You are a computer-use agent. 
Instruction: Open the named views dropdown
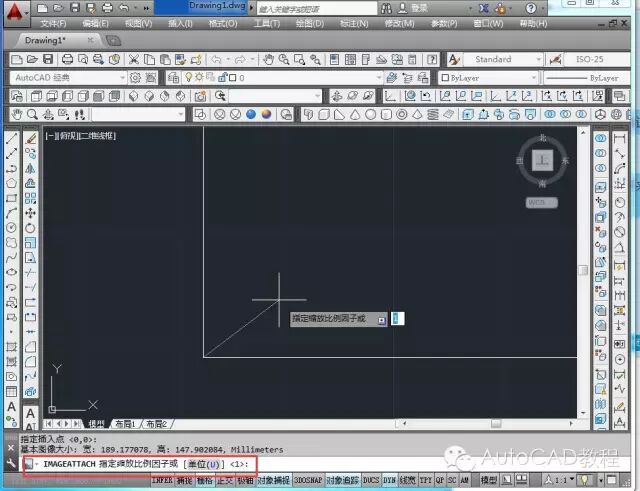pos(275,96)
